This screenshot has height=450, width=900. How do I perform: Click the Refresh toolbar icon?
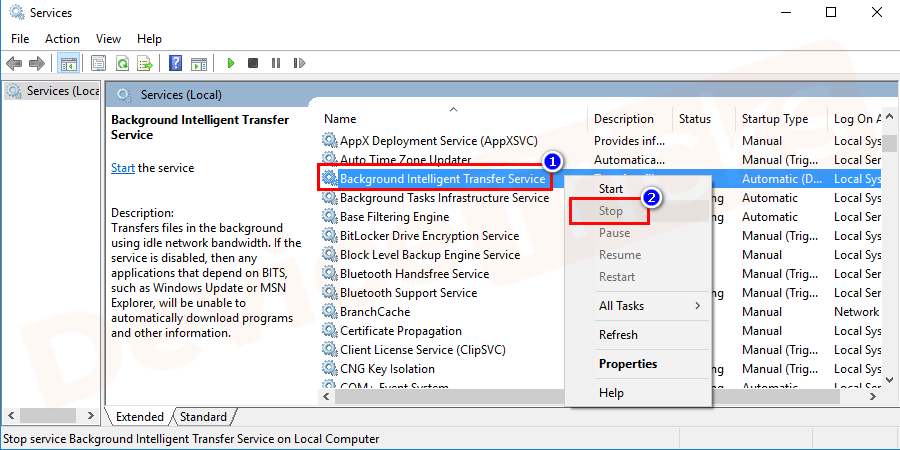coord(122,63)
